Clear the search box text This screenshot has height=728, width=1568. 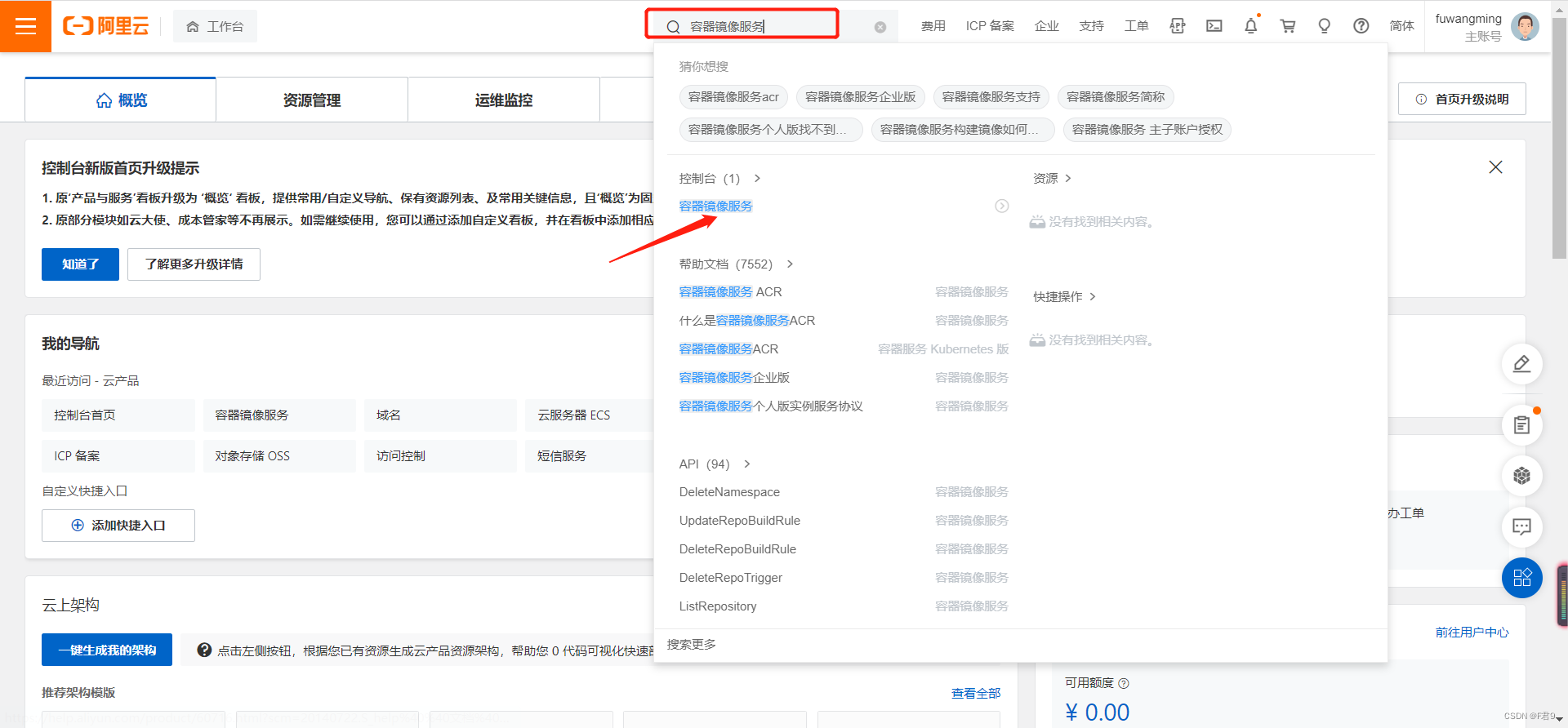coord(880,27)
